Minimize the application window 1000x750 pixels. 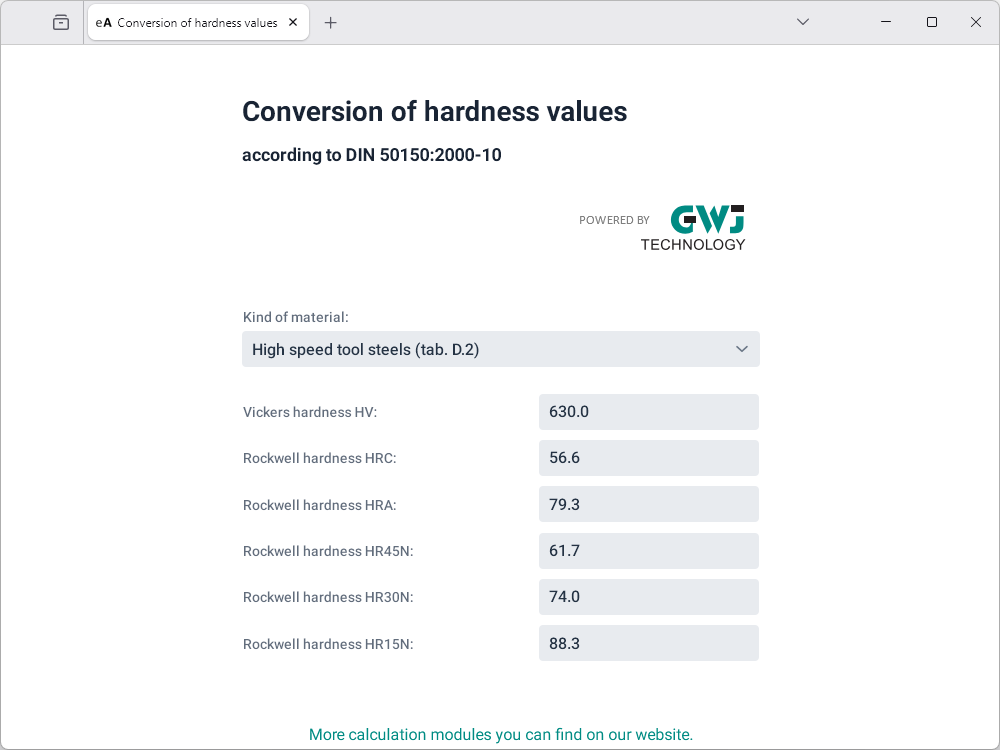click(886, 22)
